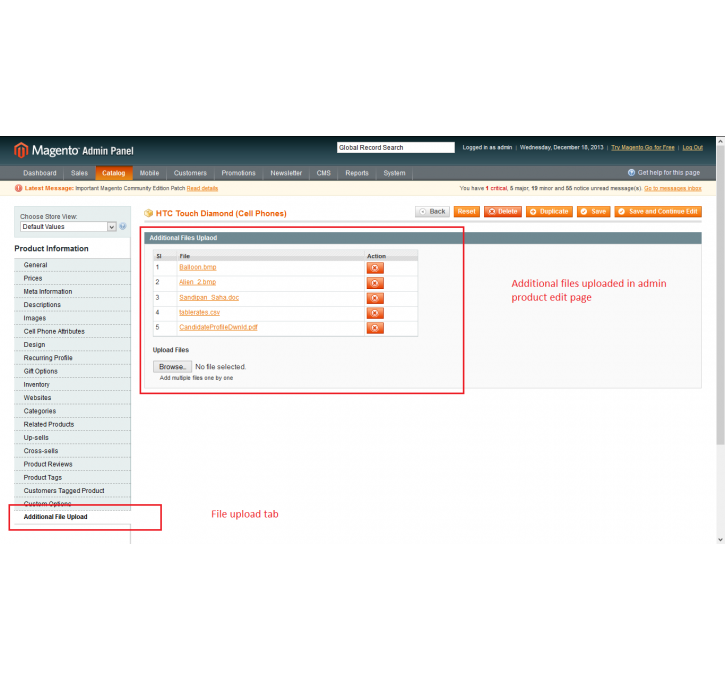
Task: Select the Meta Information tab
Action: click(x=72, y=292)
